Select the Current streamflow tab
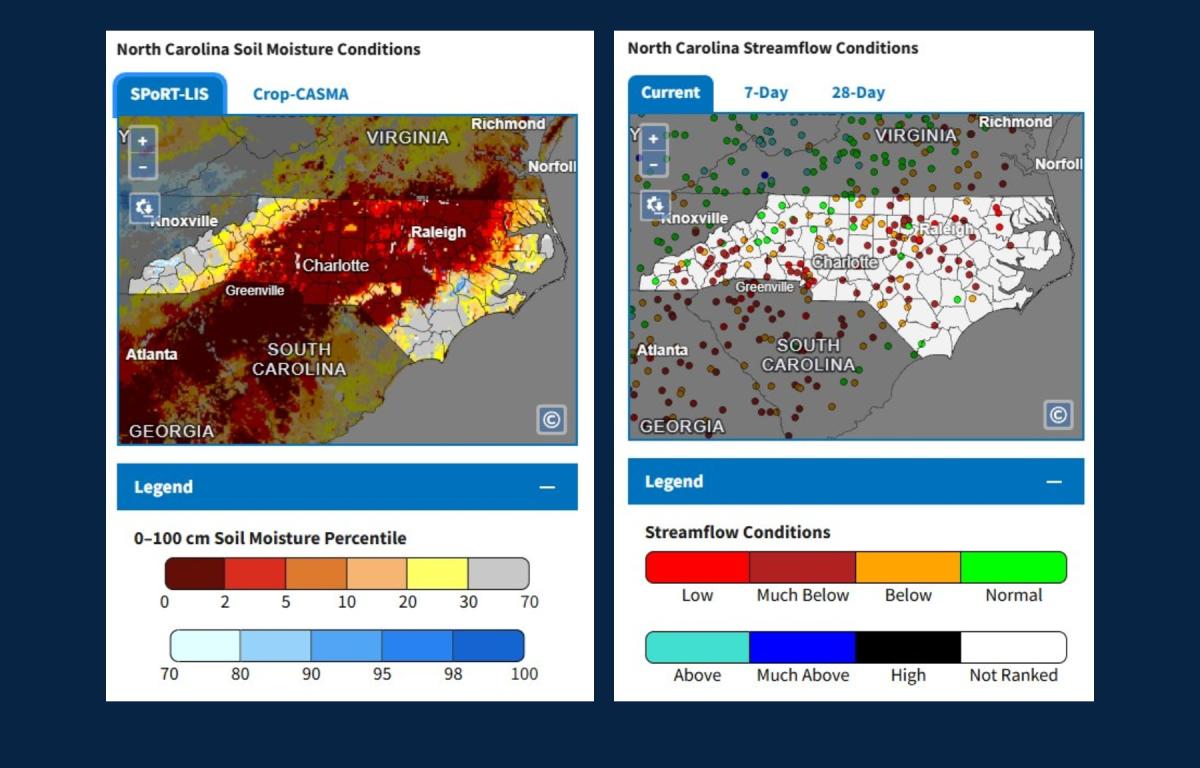Screen dimensions: 1200x768 (x=669, y=92)
